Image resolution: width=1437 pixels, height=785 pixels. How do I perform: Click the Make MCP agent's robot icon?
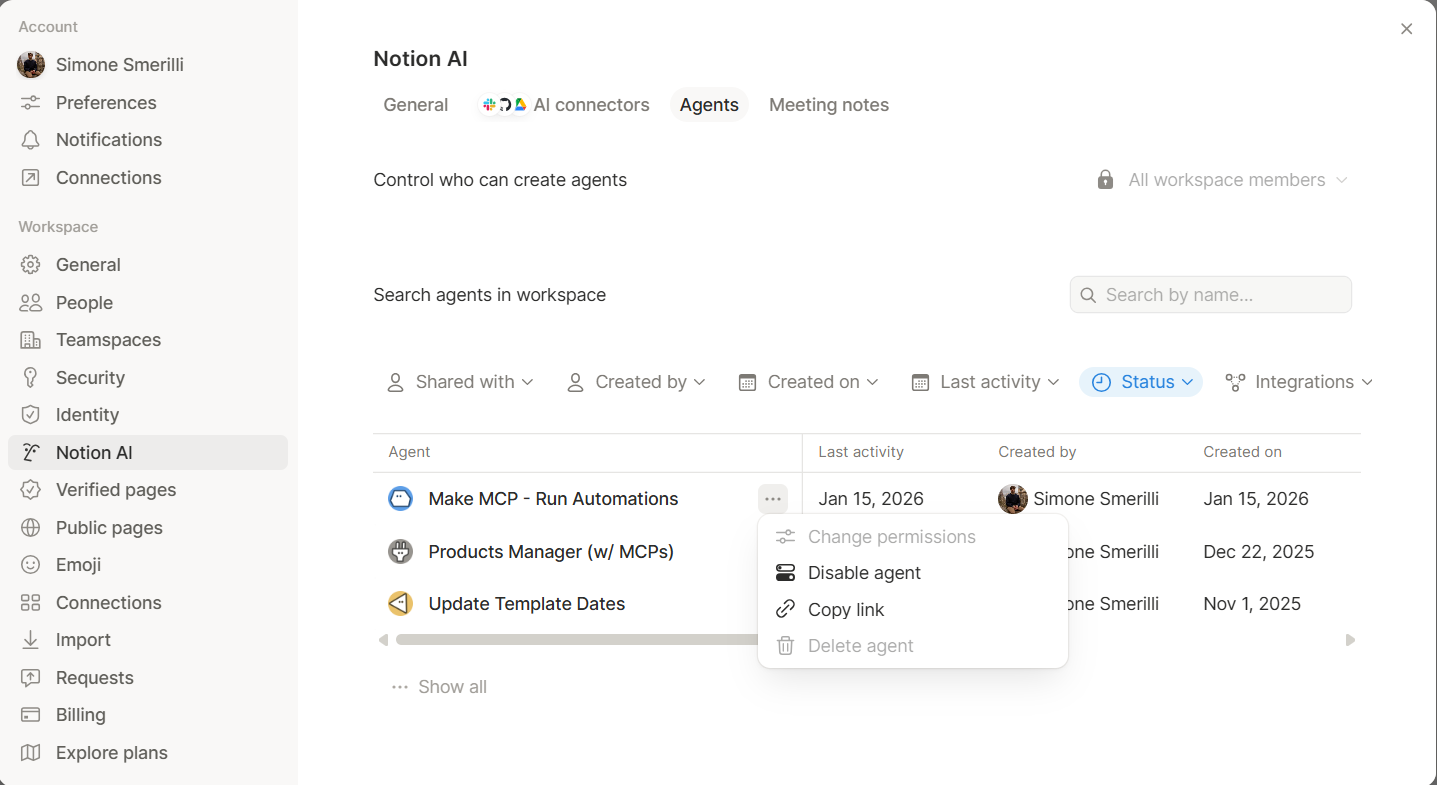[x=400, y=498]
